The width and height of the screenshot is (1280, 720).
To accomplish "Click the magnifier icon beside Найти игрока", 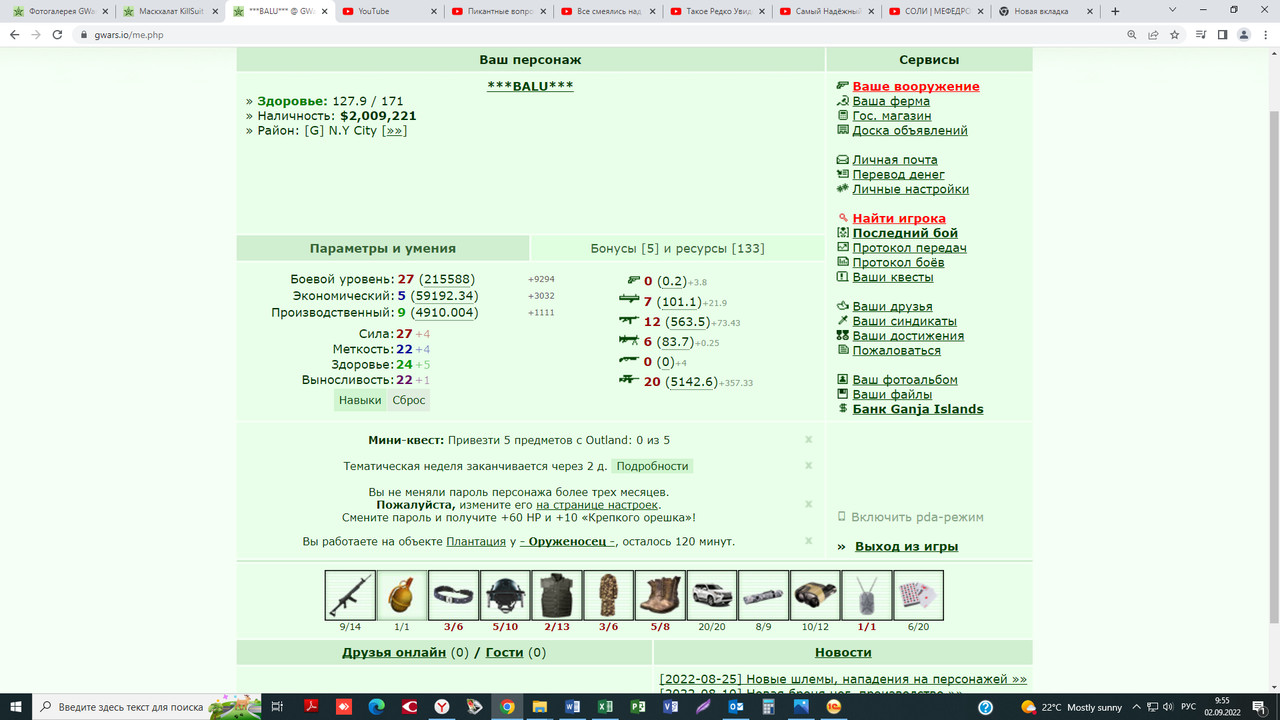I will click(843, 218).
